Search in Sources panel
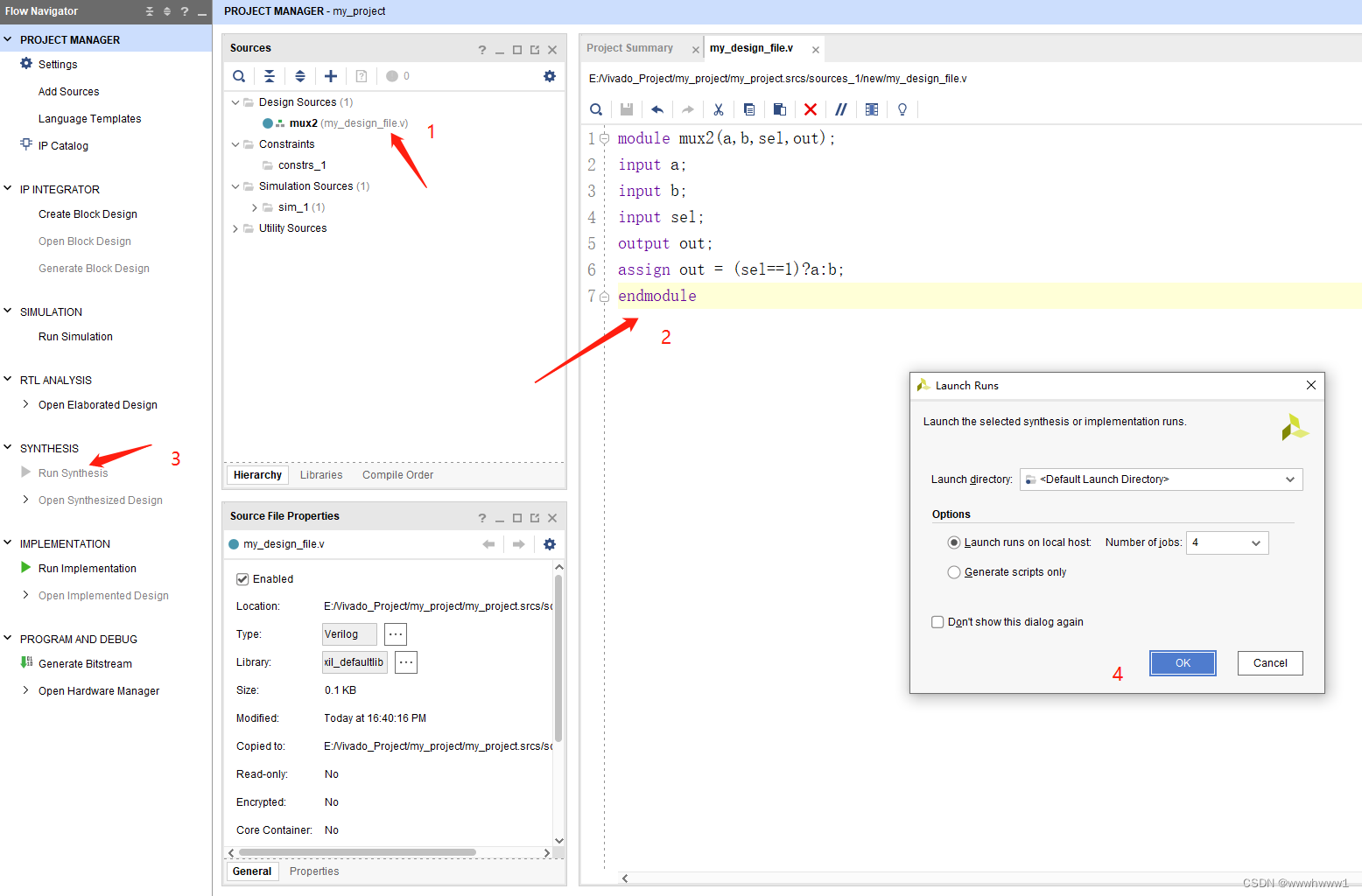 (239, 76)
